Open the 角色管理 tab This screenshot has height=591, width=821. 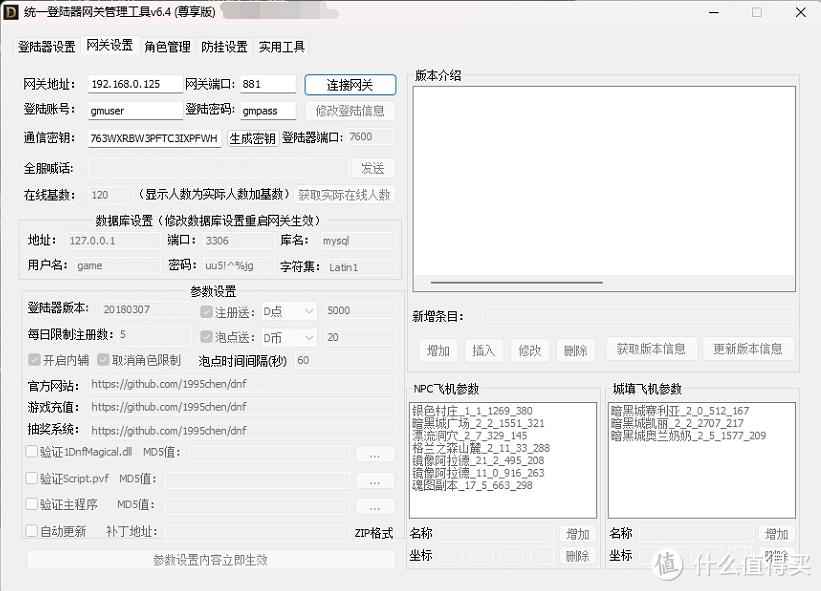[x=166, y=46]
